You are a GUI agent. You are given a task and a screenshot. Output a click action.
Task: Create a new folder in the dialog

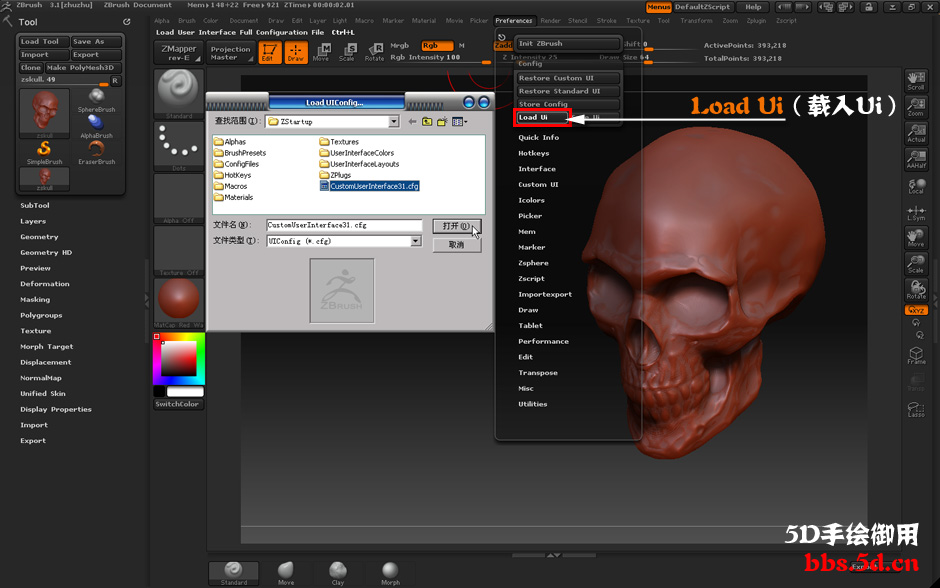coord(442,122)
